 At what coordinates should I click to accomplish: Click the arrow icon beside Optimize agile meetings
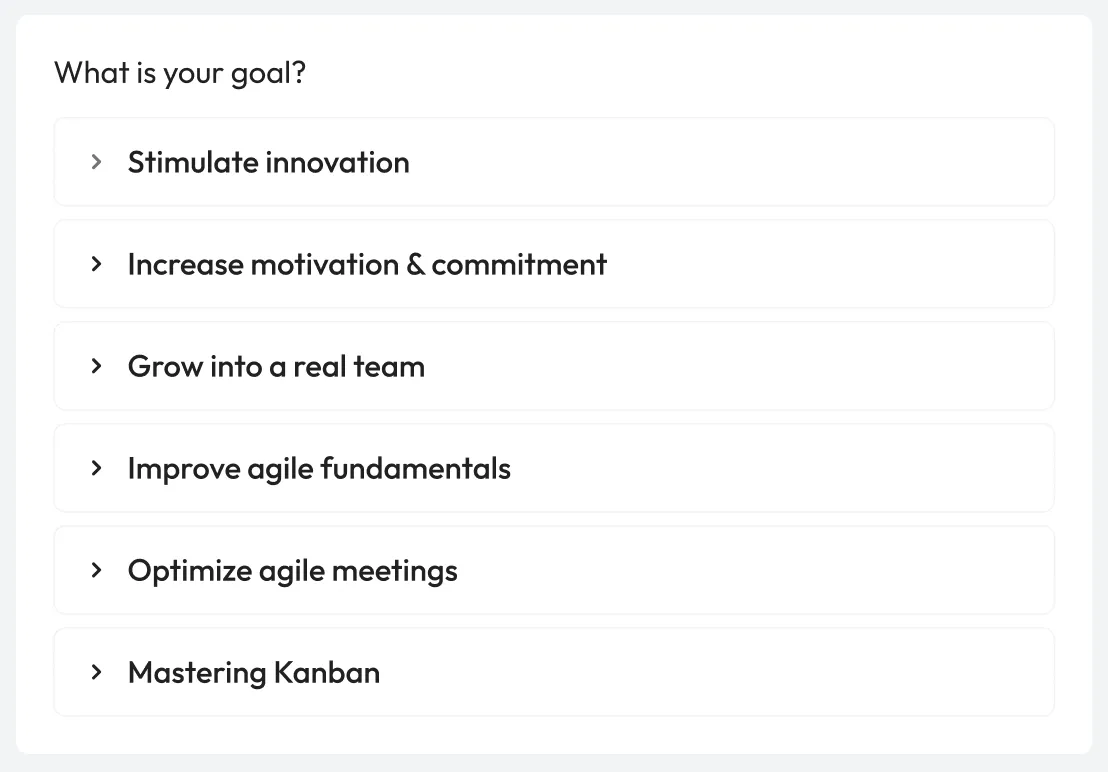point(96,570)
